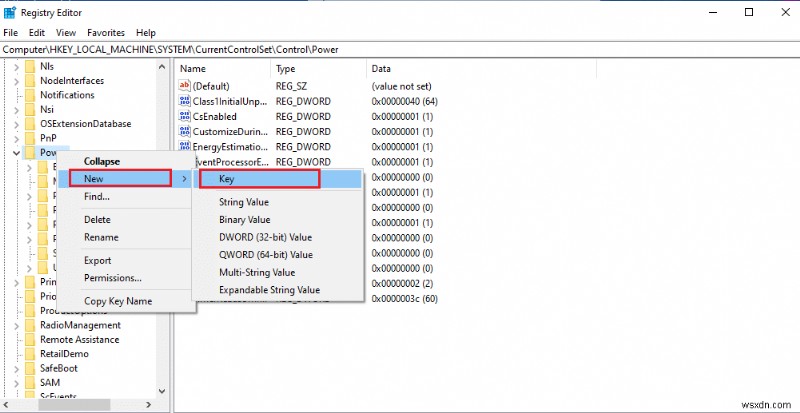Click the Class1InitialUnp... DWORD icon
Screen dimensions: 800x413
[185, 101]
